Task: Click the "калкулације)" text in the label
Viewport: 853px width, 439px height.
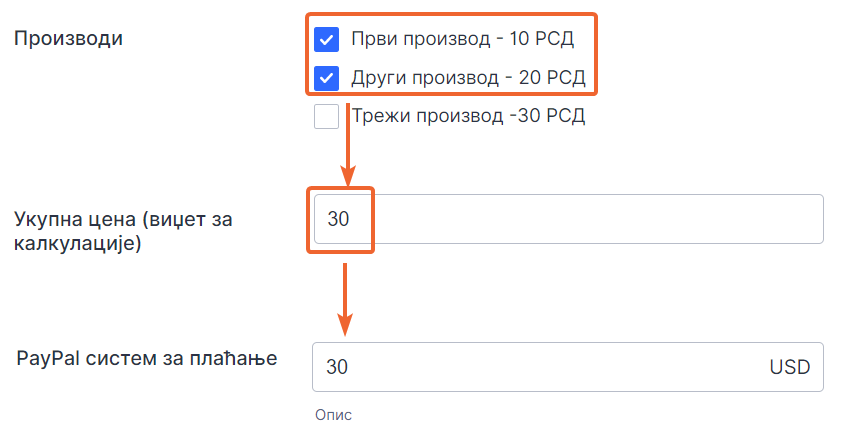Action: pos(77,243)
